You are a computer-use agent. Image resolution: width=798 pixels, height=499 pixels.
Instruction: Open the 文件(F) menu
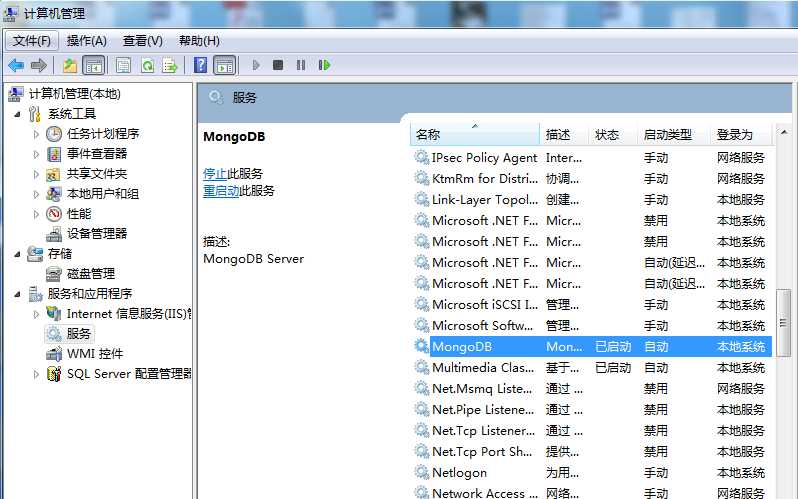(x=32, y=41)
